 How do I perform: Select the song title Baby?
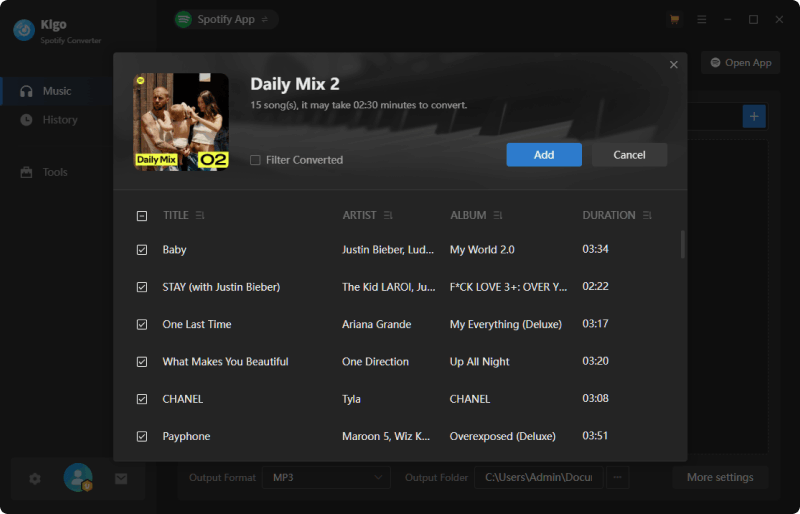[x=174, y=250]
